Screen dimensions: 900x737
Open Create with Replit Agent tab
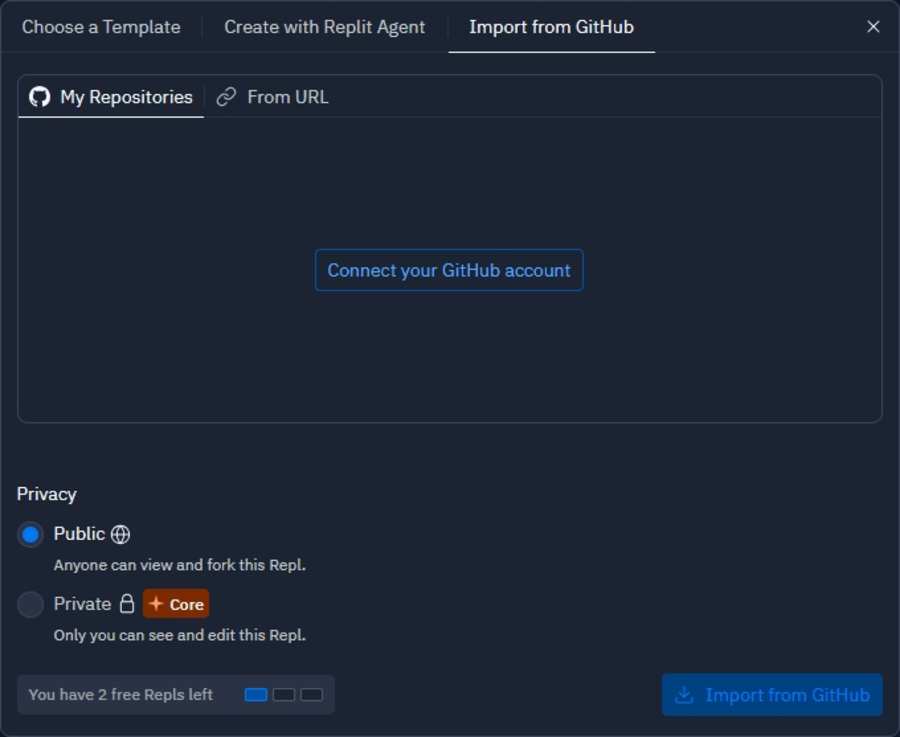(x=324, y=27)
